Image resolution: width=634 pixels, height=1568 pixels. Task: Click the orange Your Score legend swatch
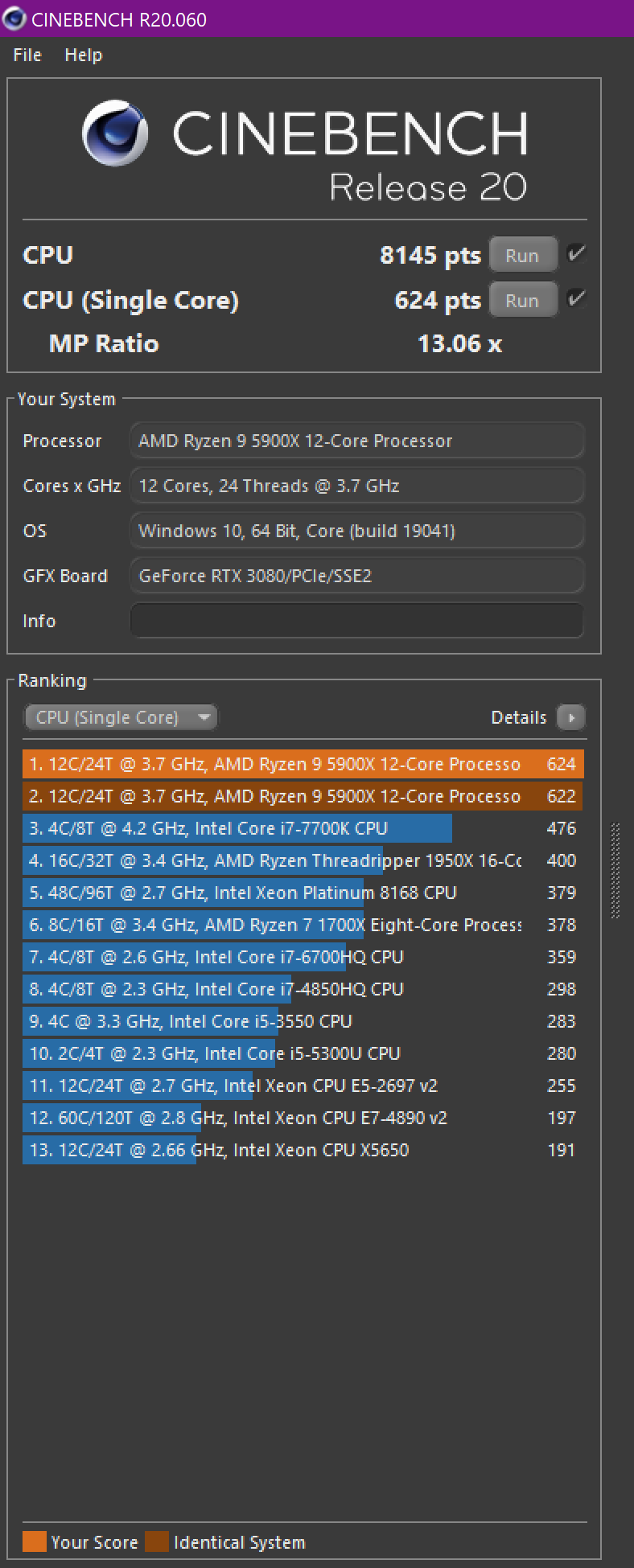[x=35, y=1541]
